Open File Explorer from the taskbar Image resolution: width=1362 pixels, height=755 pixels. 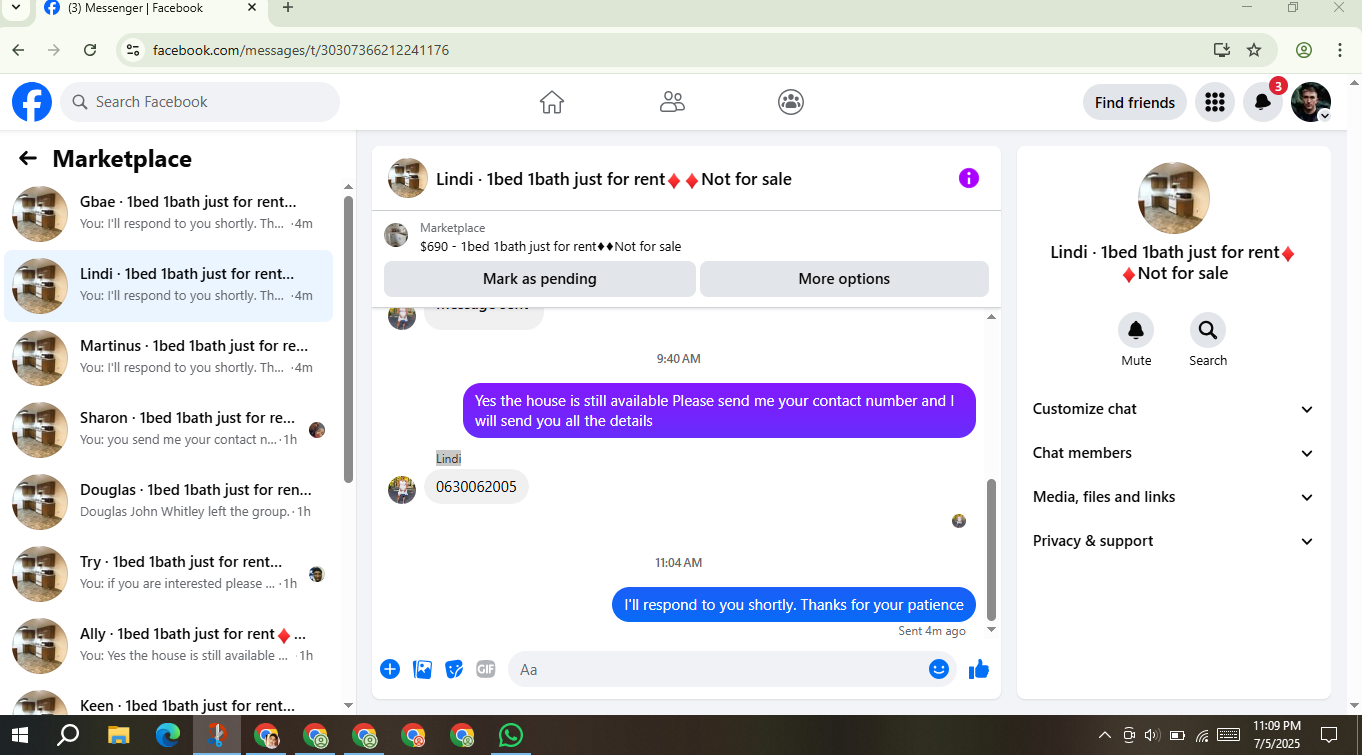pyautogui.click(x=119, y=736)
